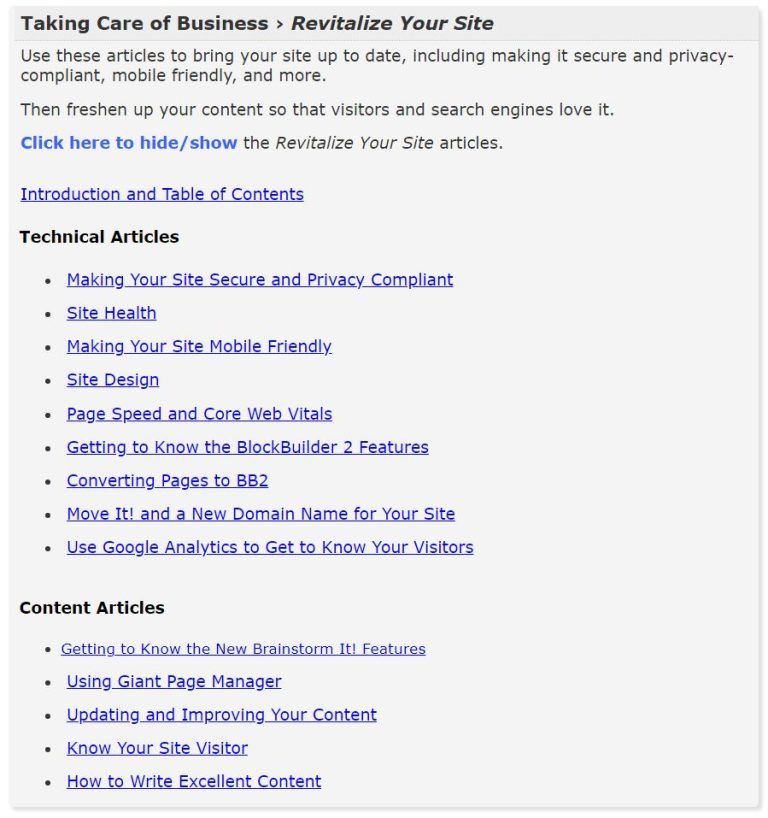The image size is (768, 818).
Task: Open the Site Health article
Action: pos(110,313)
